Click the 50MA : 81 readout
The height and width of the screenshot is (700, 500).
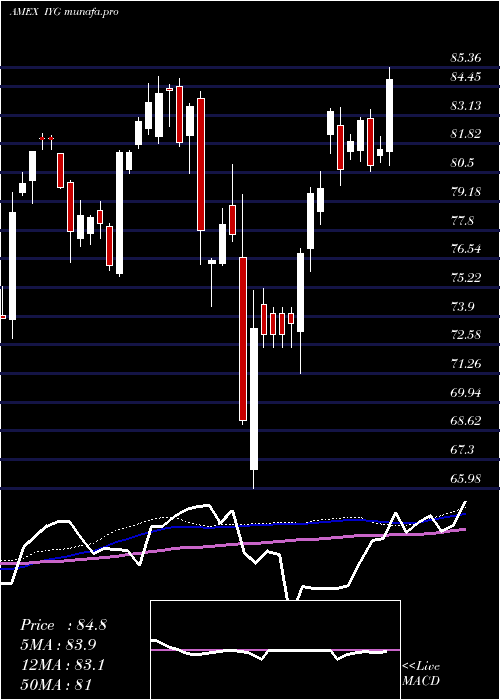coord(56,685)
